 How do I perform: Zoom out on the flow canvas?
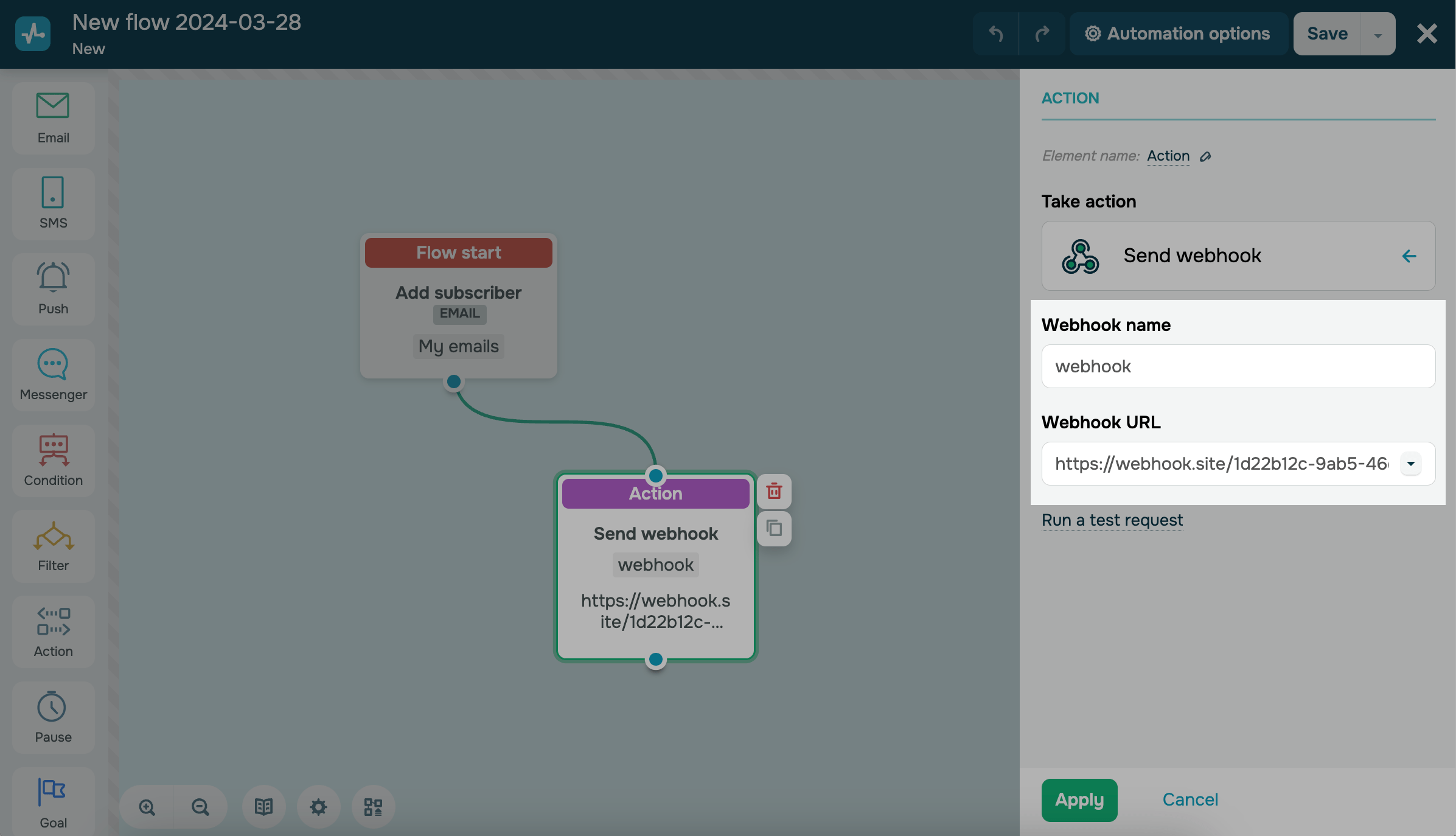(x=200, y=807)
